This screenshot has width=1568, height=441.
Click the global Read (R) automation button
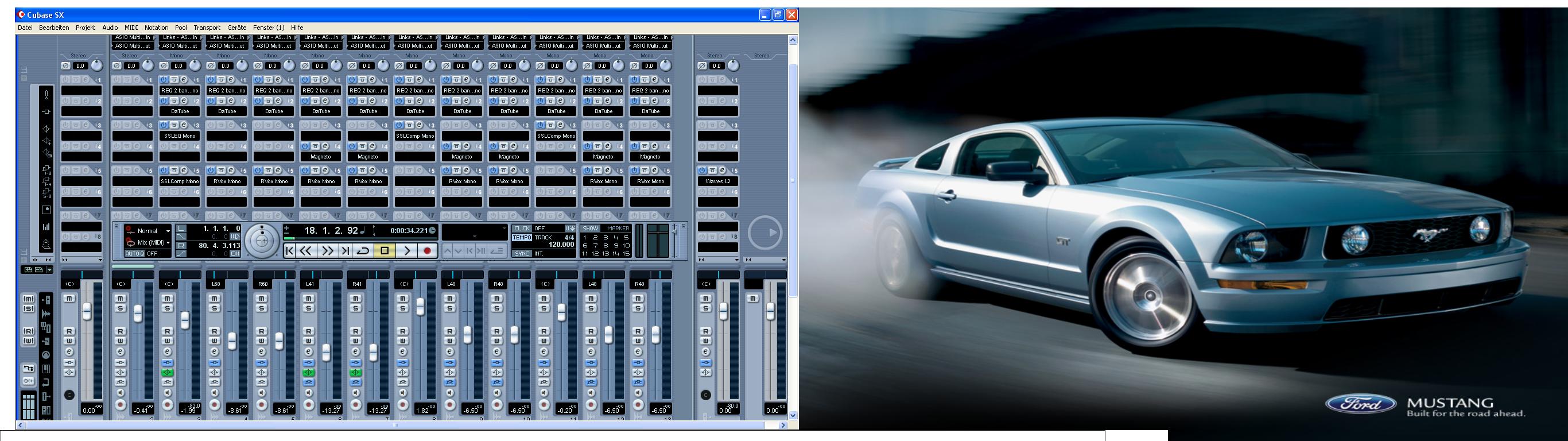pos(29,331)
